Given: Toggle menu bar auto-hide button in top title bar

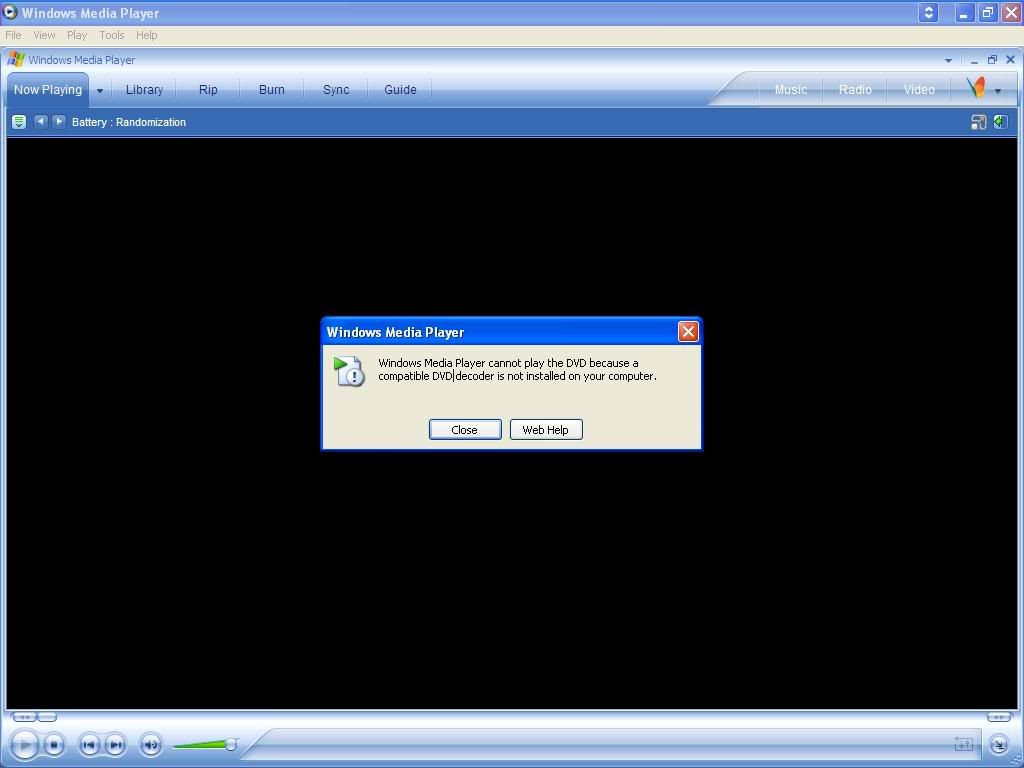Looking at the screenshot, I should tap(928, 12).
